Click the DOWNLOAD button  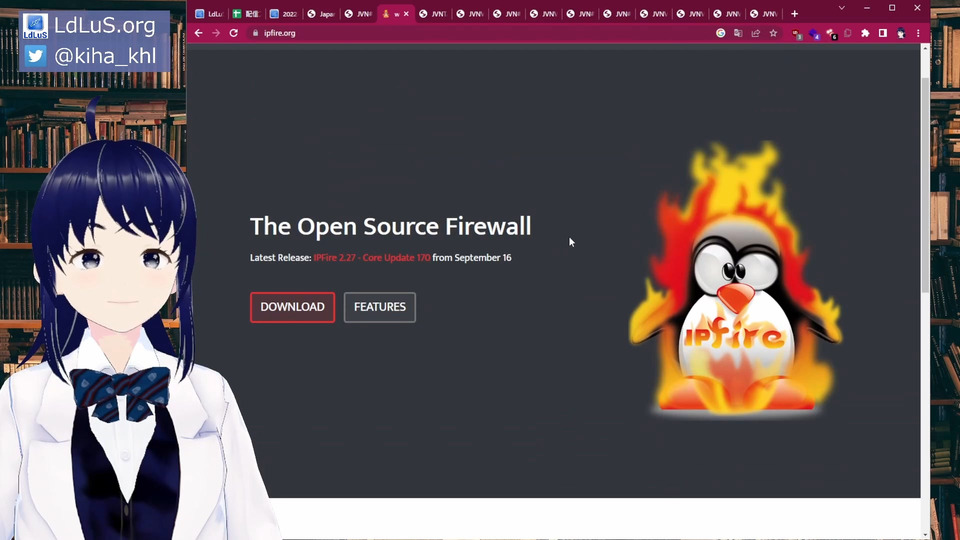[x=292, y=307]
